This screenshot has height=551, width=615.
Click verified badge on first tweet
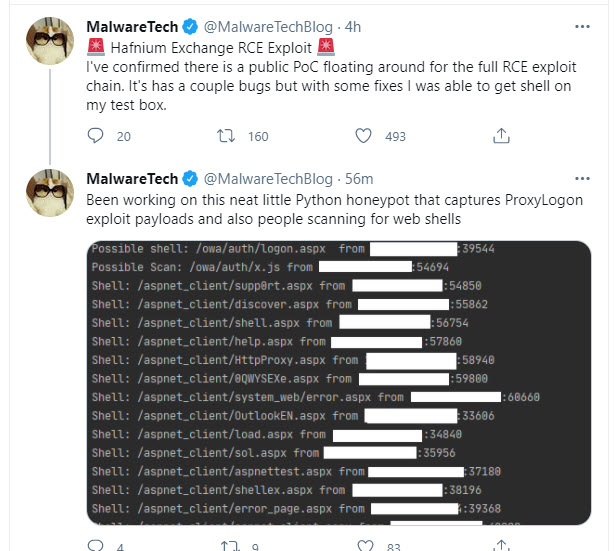point(191,27)
